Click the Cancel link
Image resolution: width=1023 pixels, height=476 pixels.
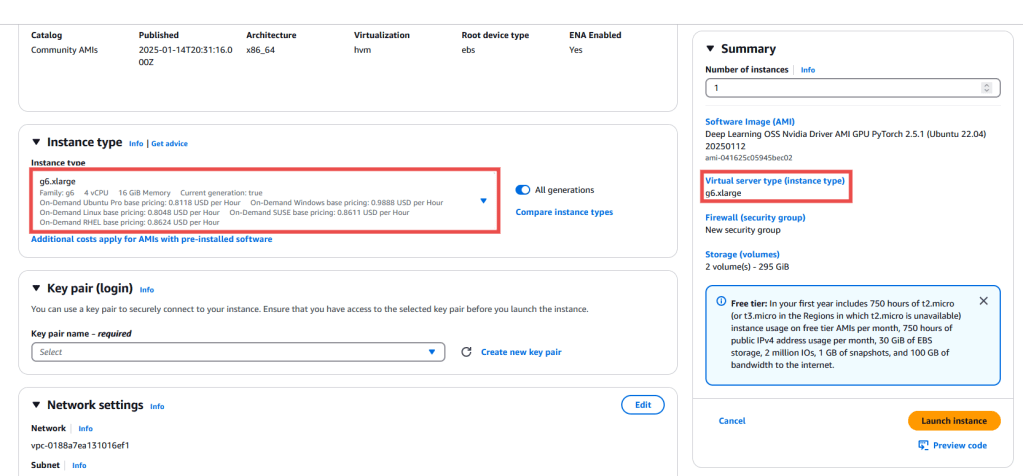pos(732,421)
